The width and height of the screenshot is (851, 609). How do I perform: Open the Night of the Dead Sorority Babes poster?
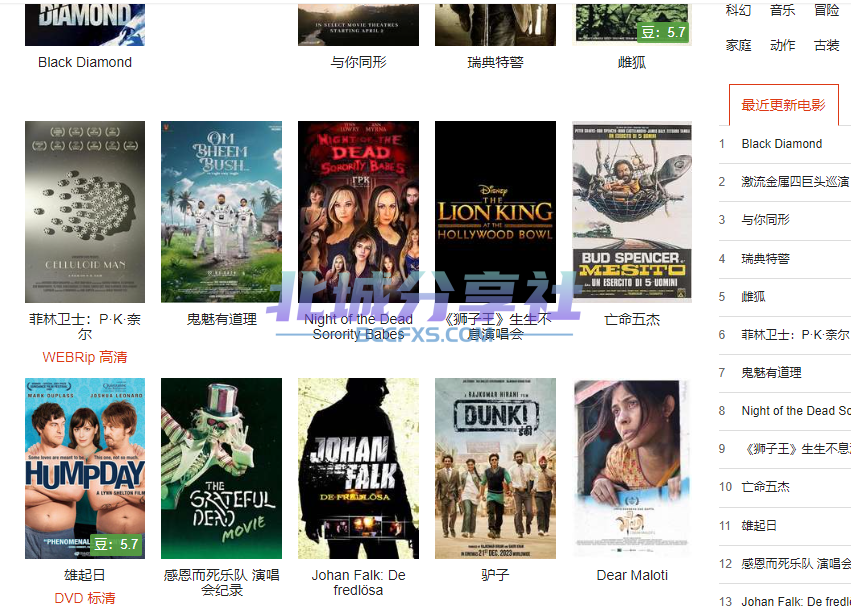click(x=358, y=212)
